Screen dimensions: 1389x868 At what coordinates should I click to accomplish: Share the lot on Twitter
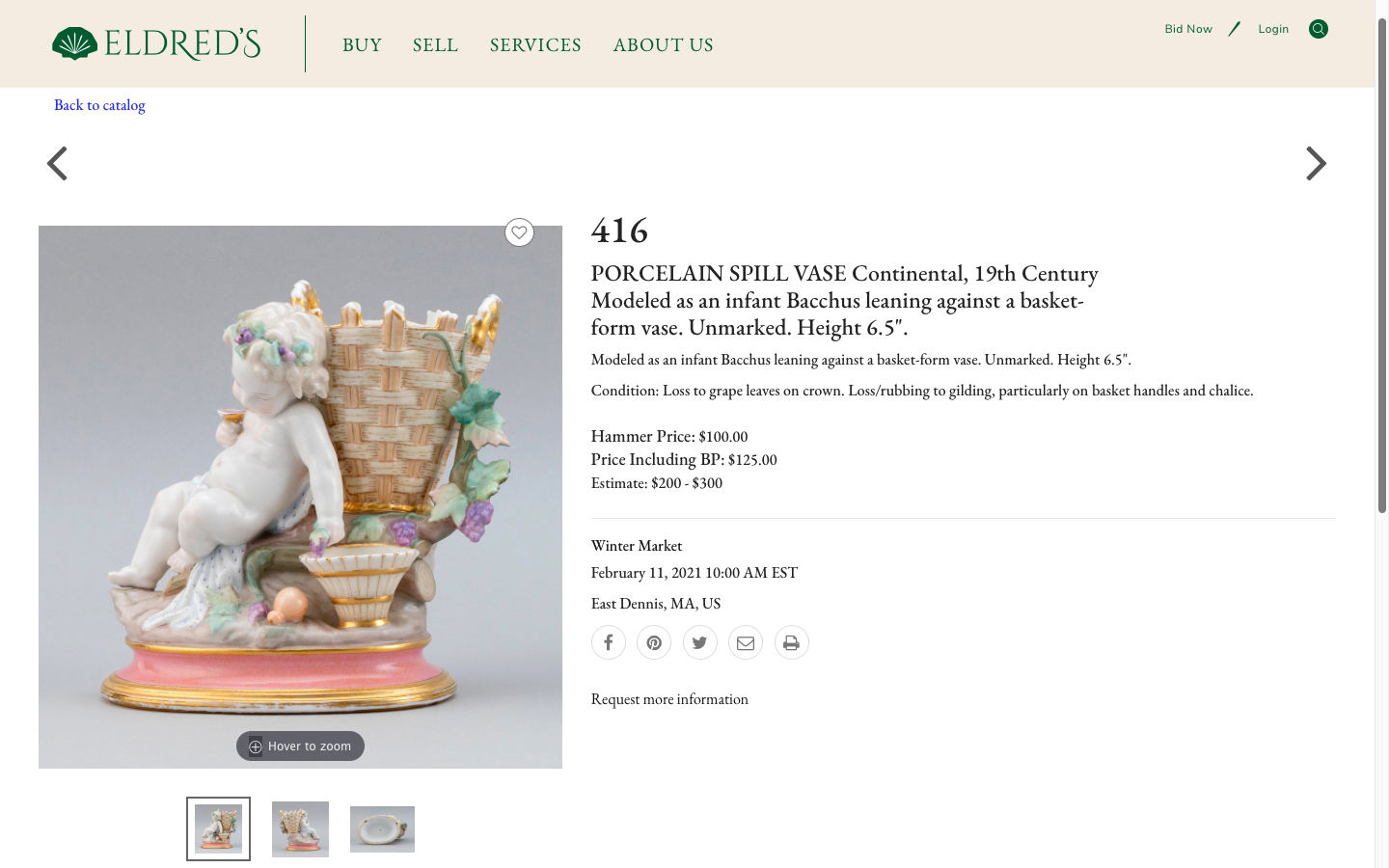[x=700, y=642]
